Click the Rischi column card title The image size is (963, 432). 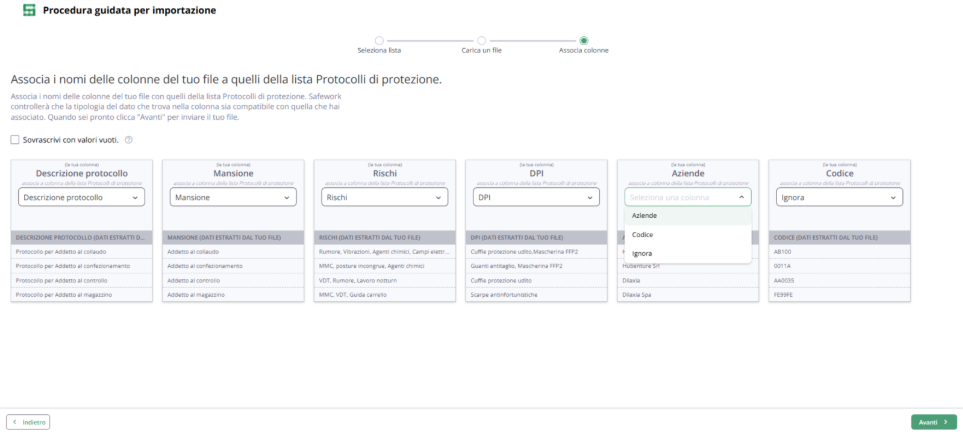[384, 174]
